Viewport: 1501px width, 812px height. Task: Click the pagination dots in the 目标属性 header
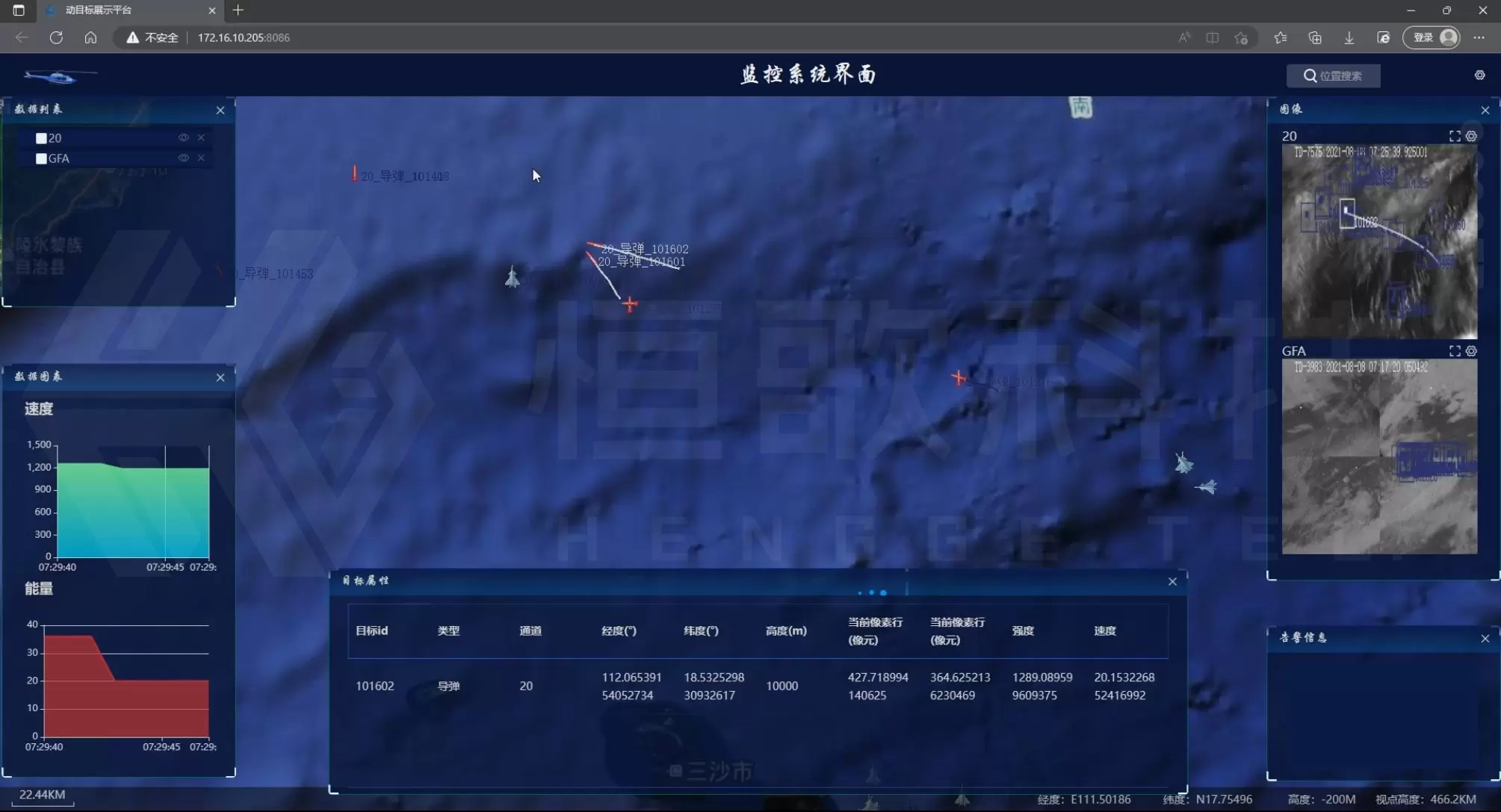pos(872,592)
